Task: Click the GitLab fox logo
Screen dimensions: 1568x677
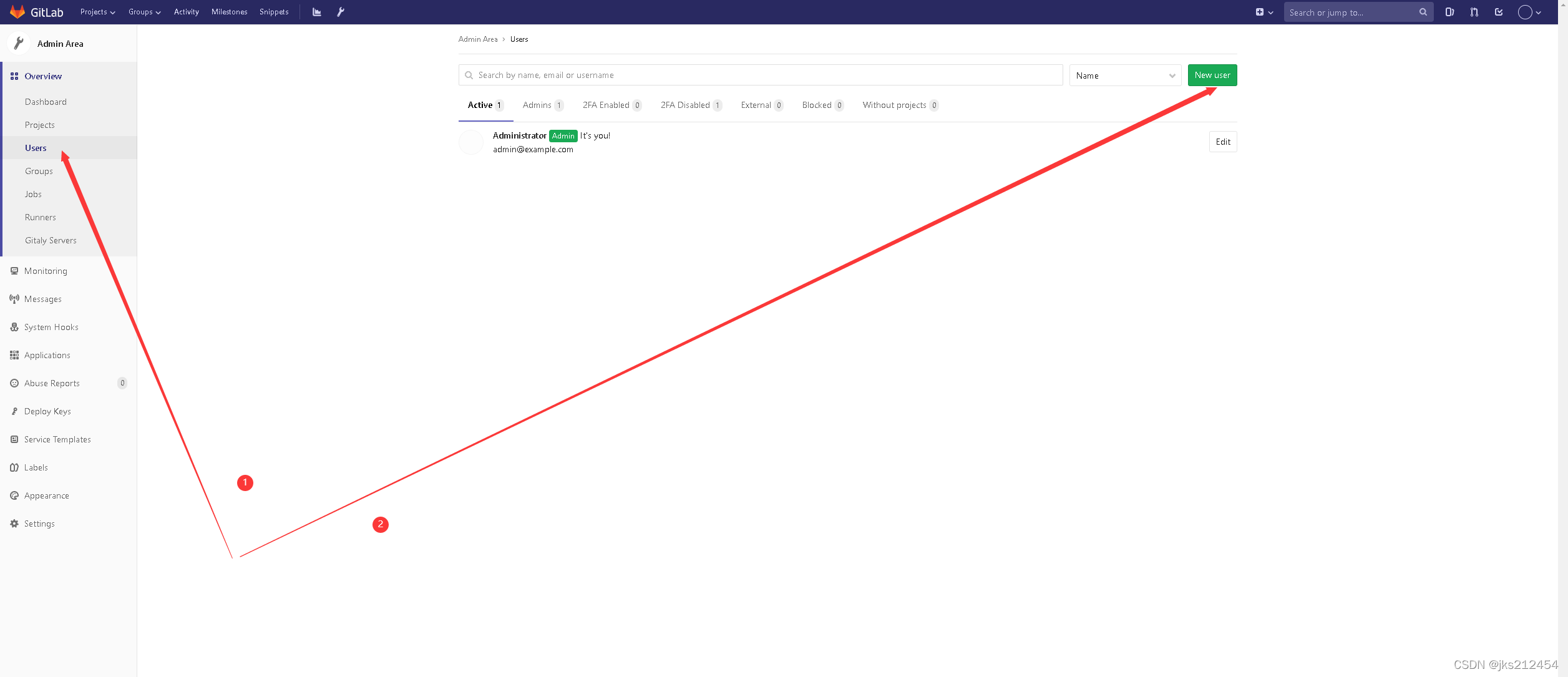Action: point(17,12)
